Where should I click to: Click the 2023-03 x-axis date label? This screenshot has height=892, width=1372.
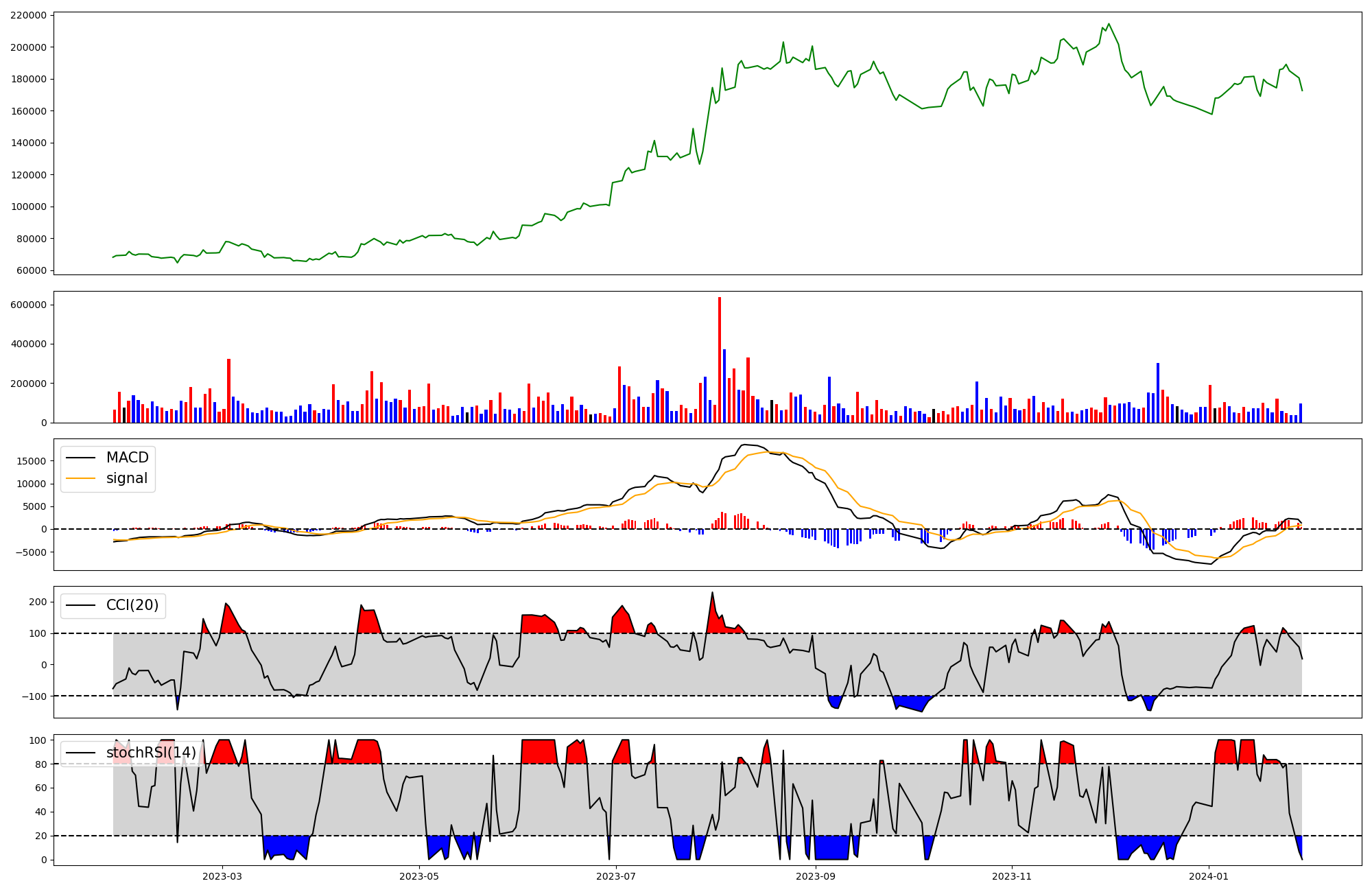tap(222, 876)
